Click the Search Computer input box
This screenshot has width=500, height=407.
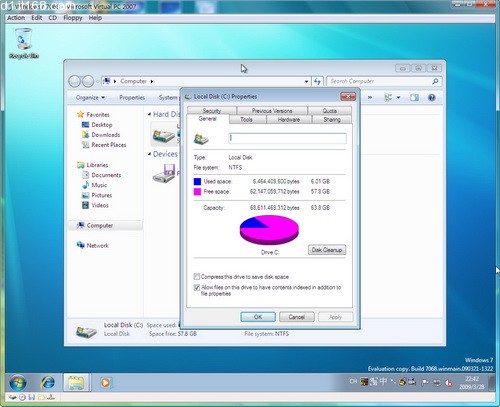click(379, 81)
